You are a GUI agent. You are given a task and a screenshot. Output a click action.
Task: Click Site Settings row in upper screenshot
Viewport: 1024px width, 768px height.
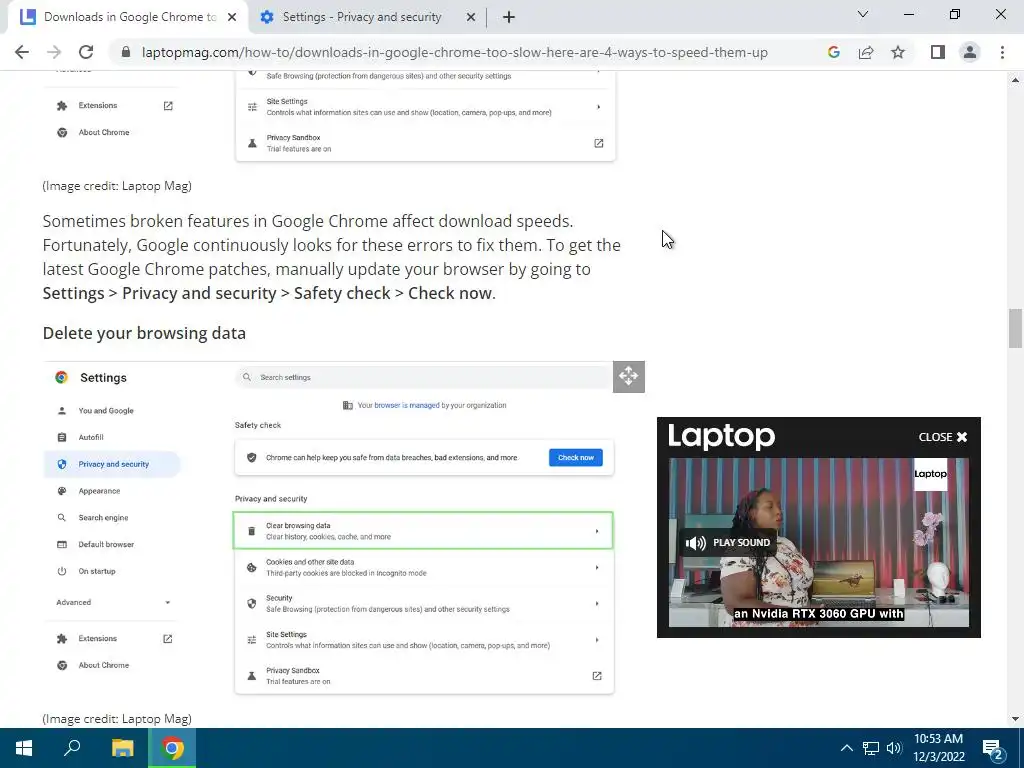point(424,106)
